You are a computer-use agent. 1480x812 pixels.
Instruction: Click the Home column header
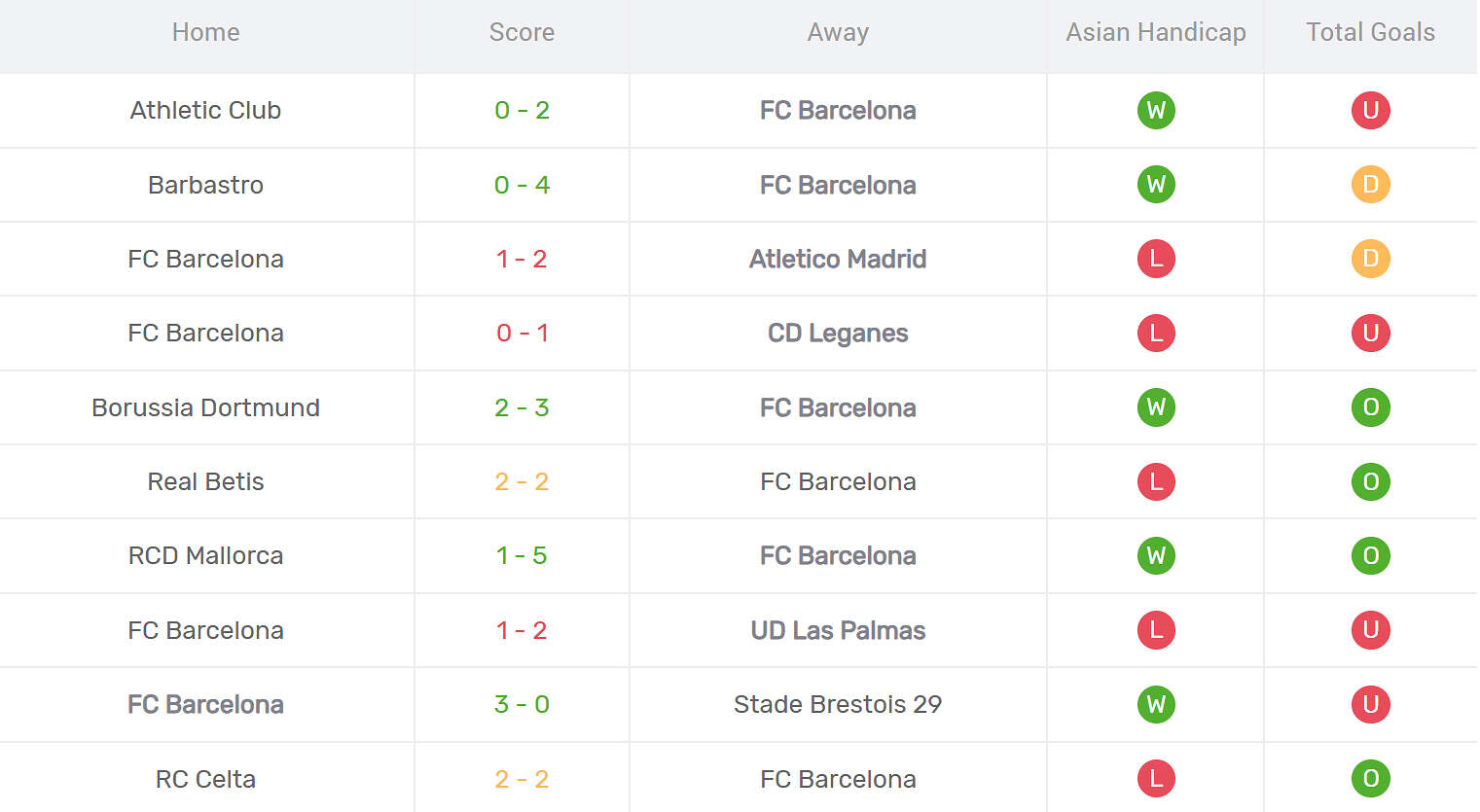point(205,32)
